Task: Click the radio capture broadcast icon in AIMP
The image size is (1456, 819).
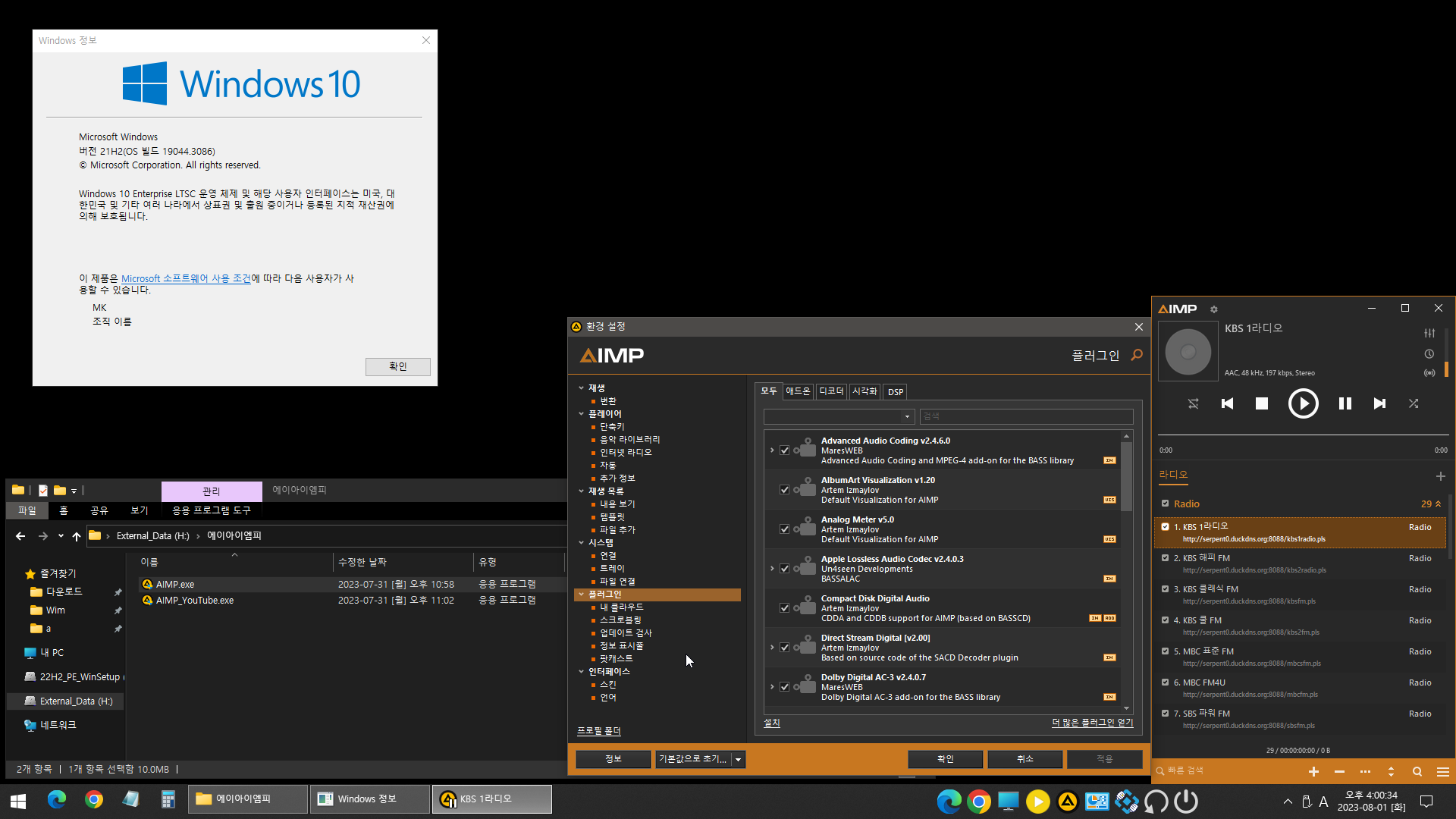Action: 1429,373
